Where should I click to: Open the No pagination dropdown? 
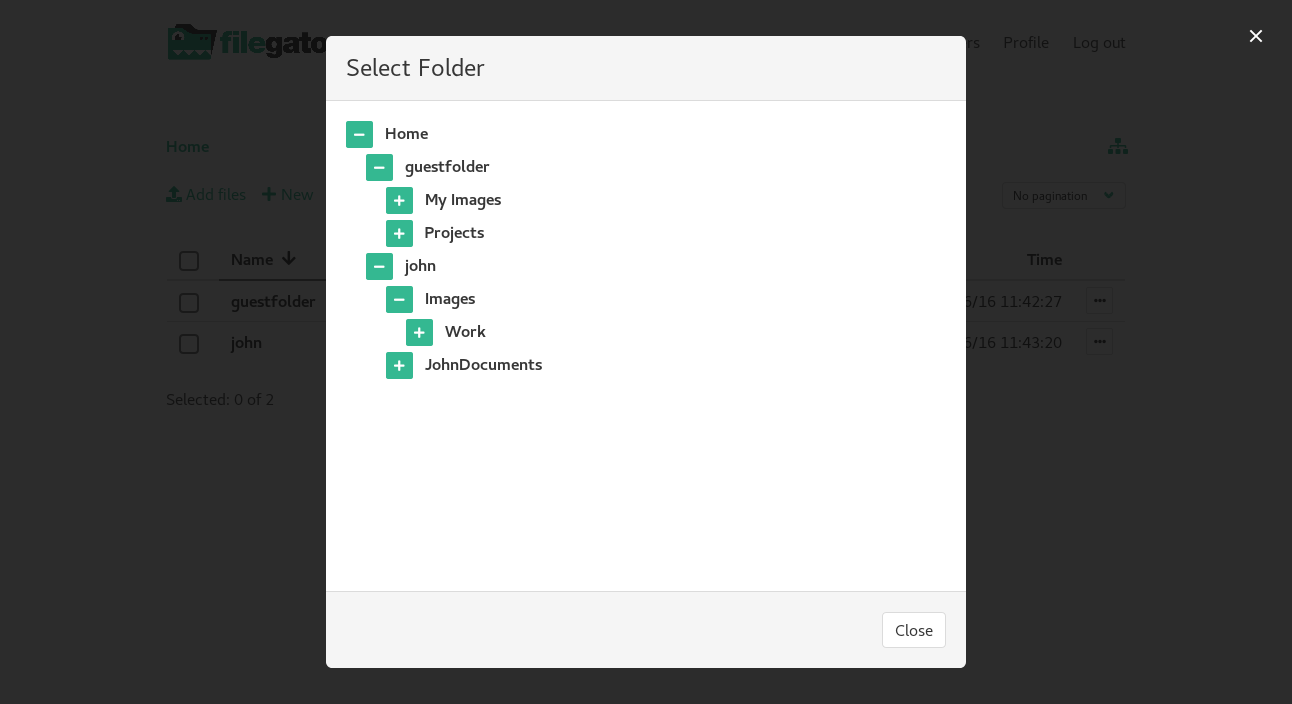point(1063,195)
